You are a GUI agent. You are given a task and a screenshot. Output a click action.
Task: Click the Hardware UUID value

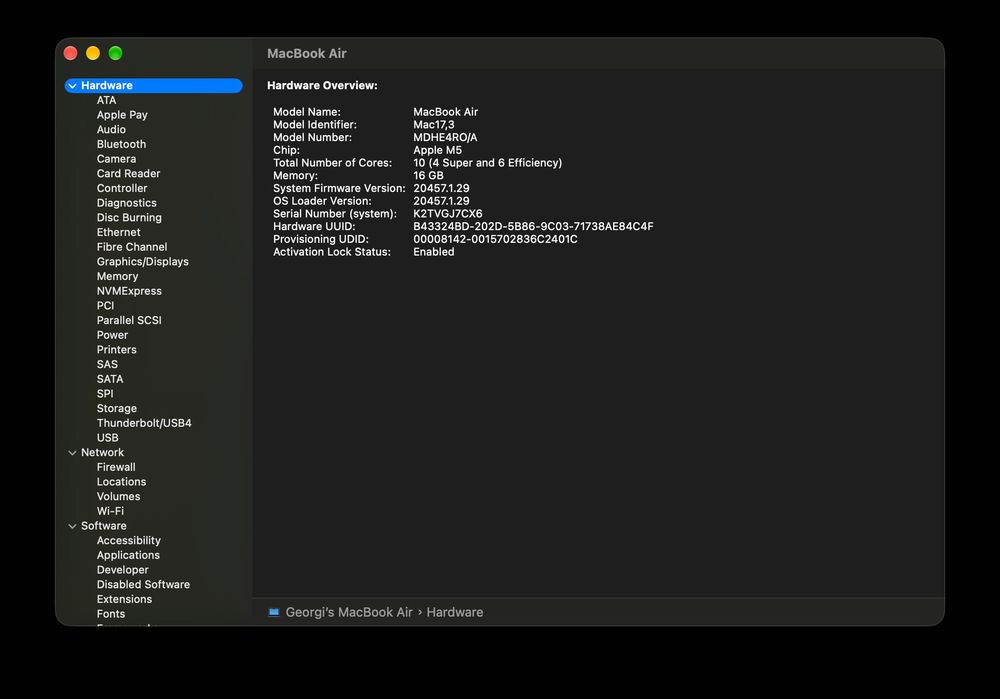pos(533,226)
